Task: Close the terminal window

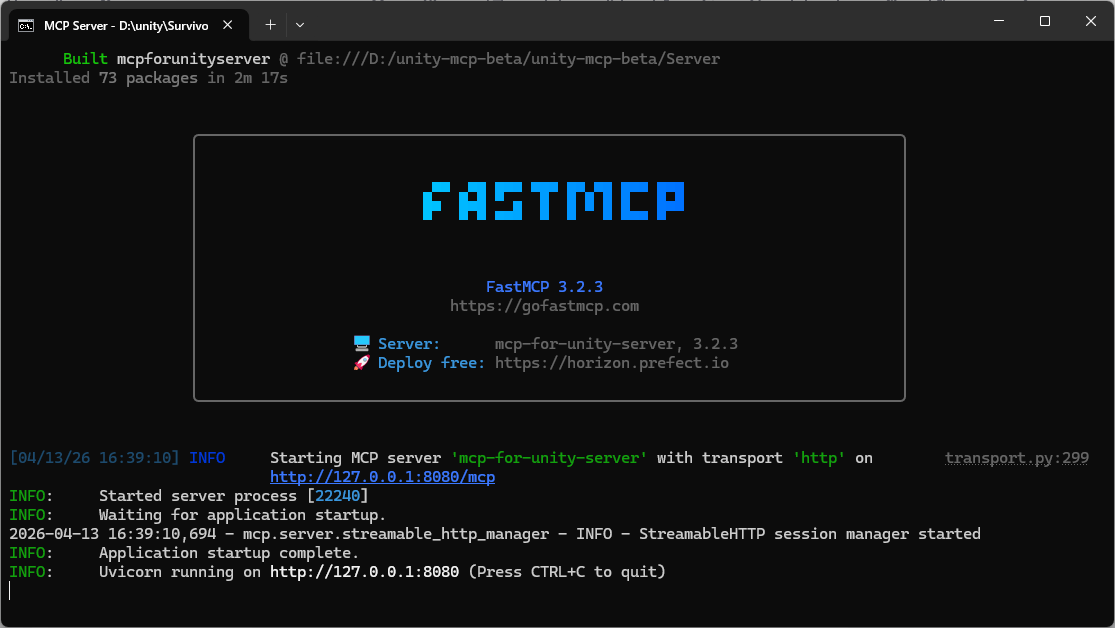Action: coord(1091,21)
